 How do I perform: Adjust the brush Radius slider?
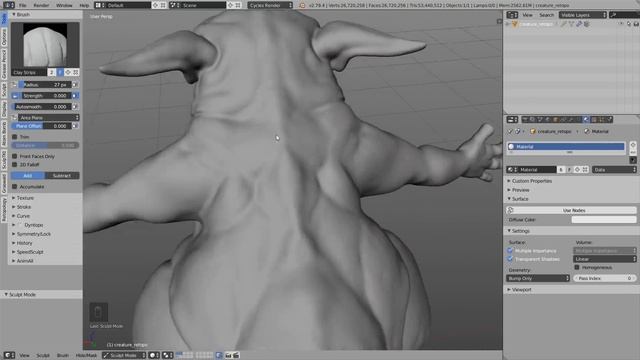pyautogui.click(x=44, y=84)
